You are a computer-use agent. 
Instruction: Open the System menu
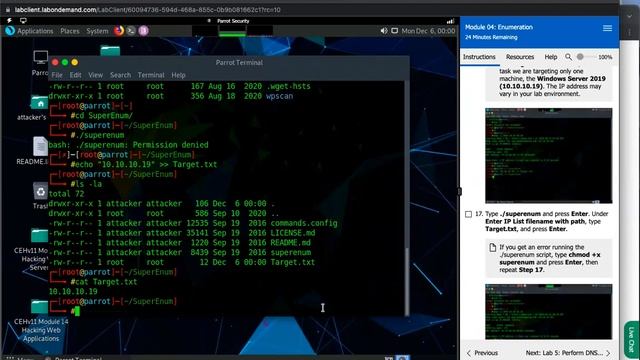tap(97, 31)
